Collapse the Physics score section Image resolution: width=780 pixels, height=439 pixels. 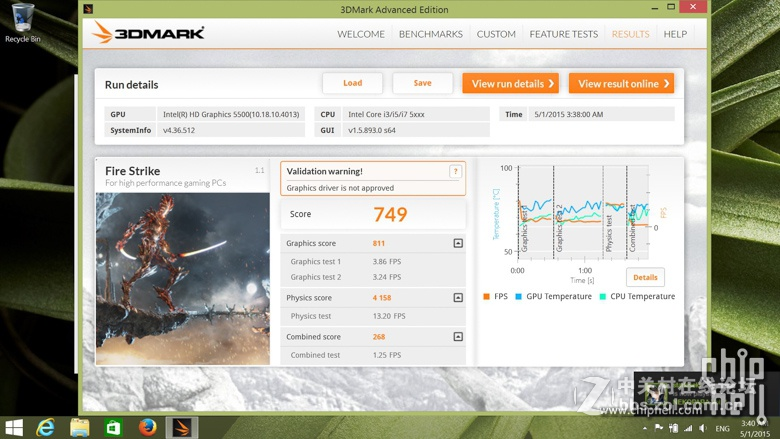pos(458,298)
